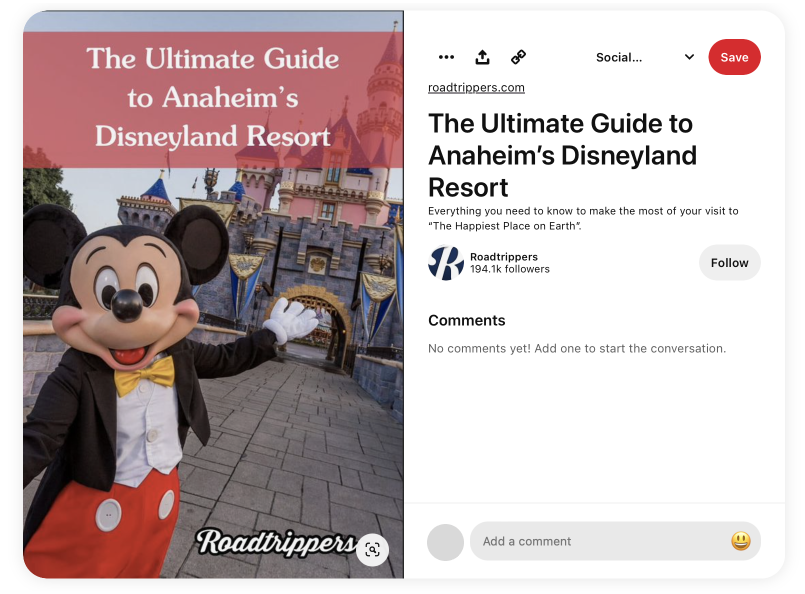Click the red Save button
This screenshot has width=805, height=594.
click(734, 57)
